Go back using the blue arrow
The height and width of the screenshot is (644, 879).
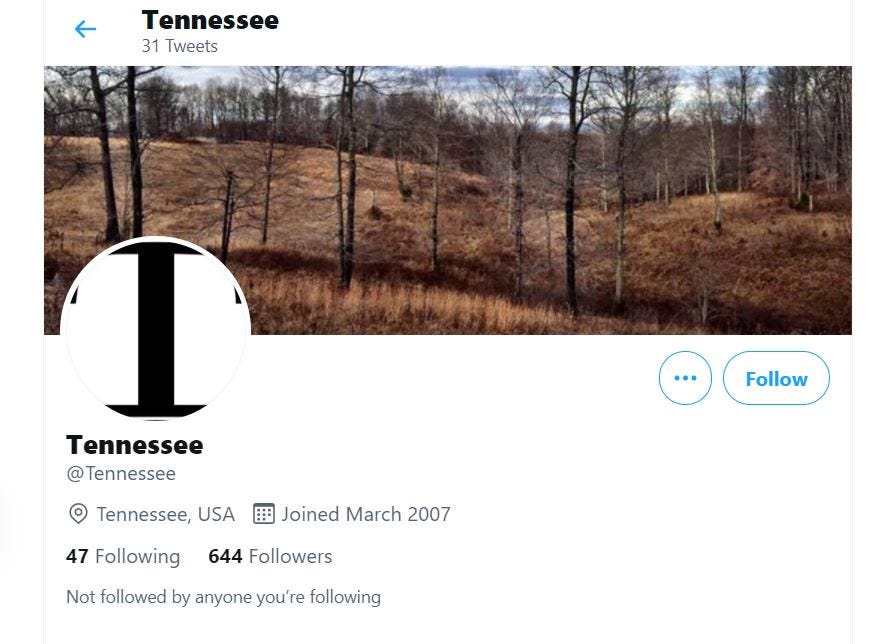click(85, 29)
